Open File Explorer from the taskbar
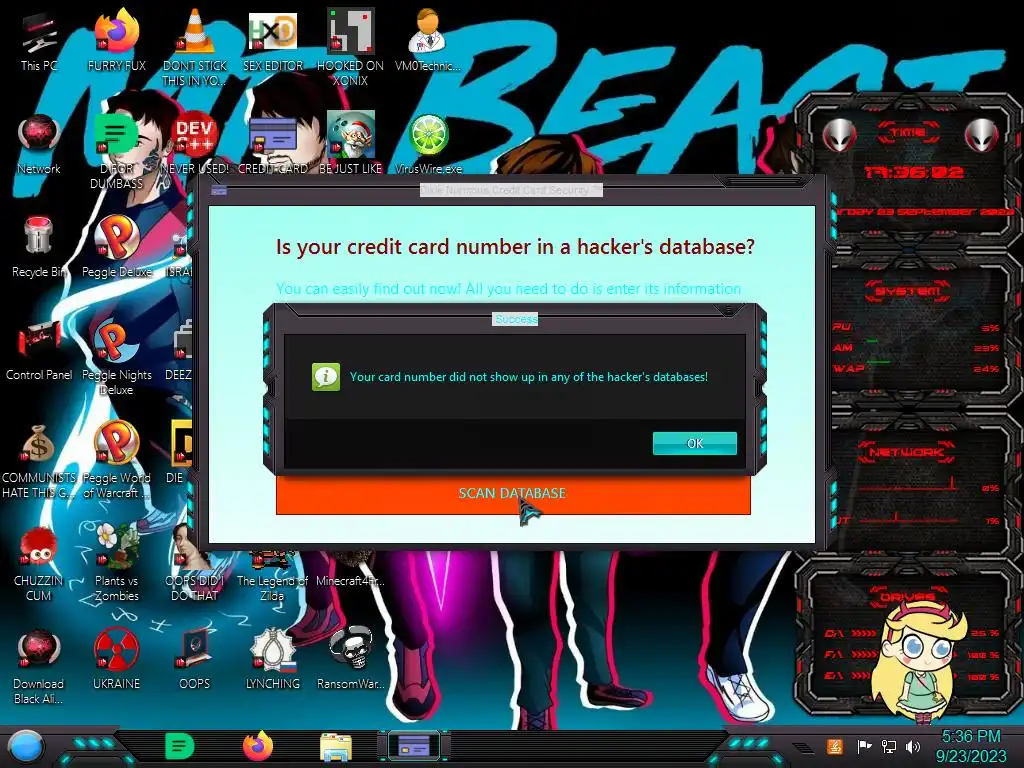 pos(336,748)
